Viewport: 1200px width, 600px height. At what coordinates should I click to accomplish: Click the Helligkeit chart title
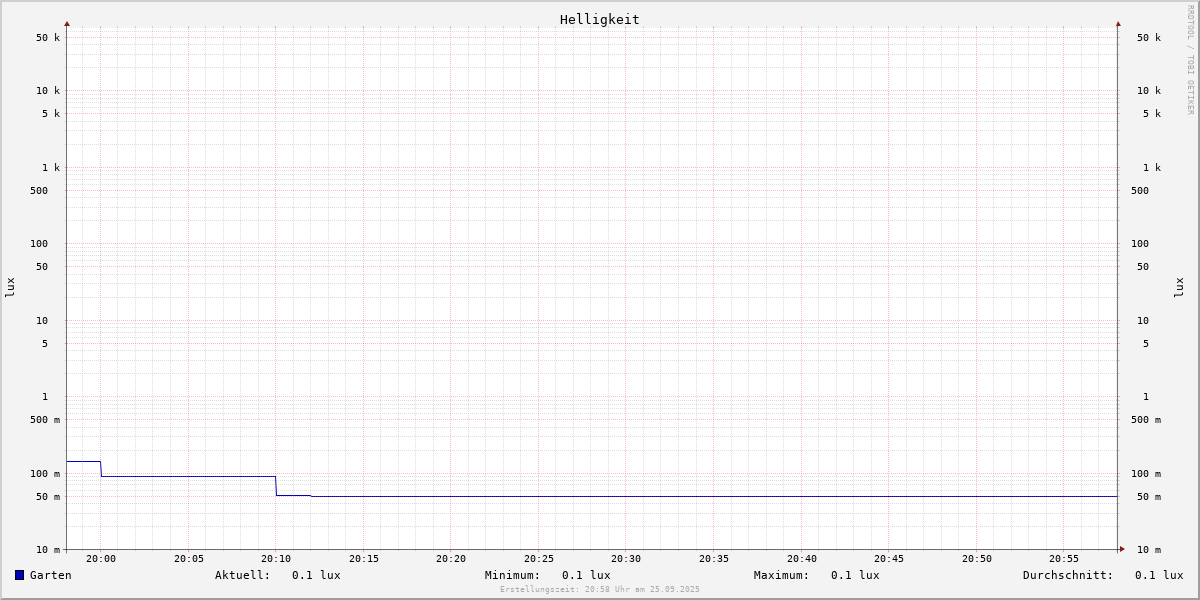(x=599, y=19)
